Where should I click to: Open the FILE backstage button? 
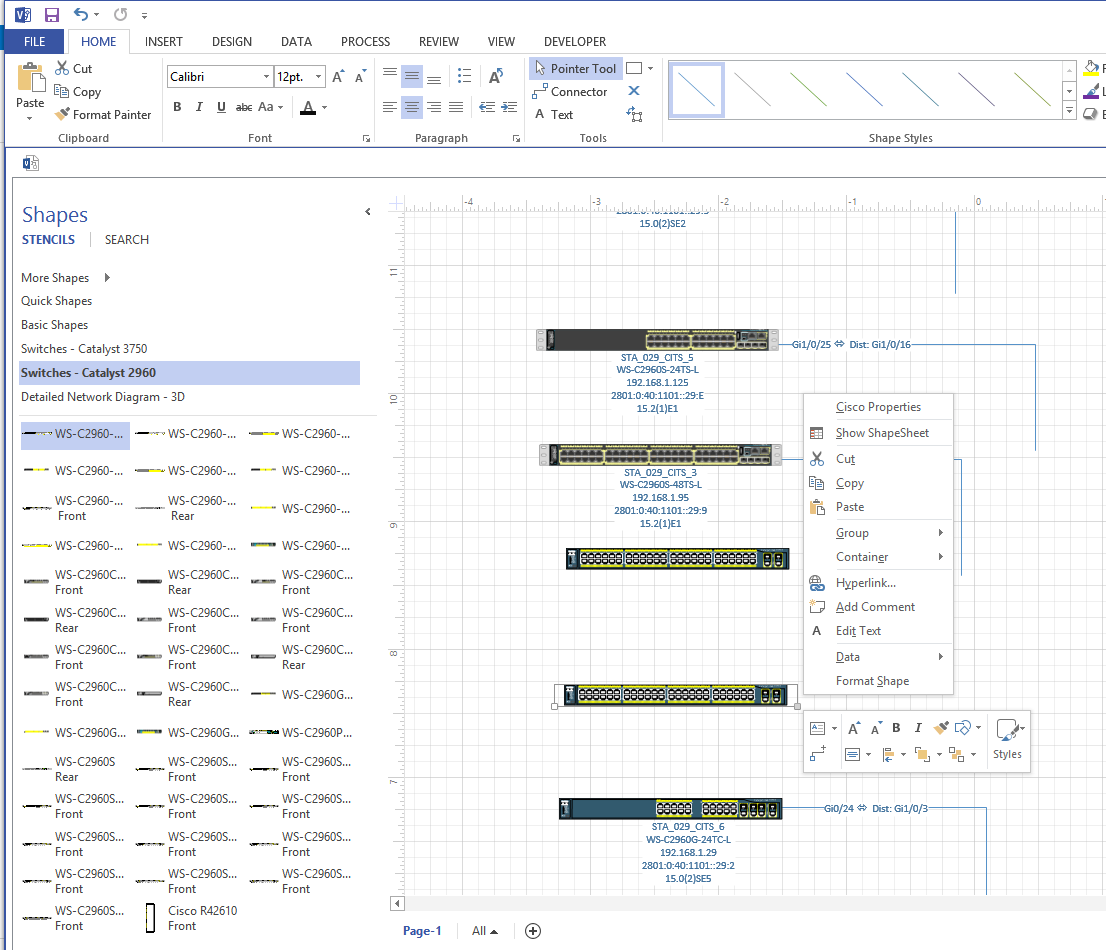click(x=35, y=42)
